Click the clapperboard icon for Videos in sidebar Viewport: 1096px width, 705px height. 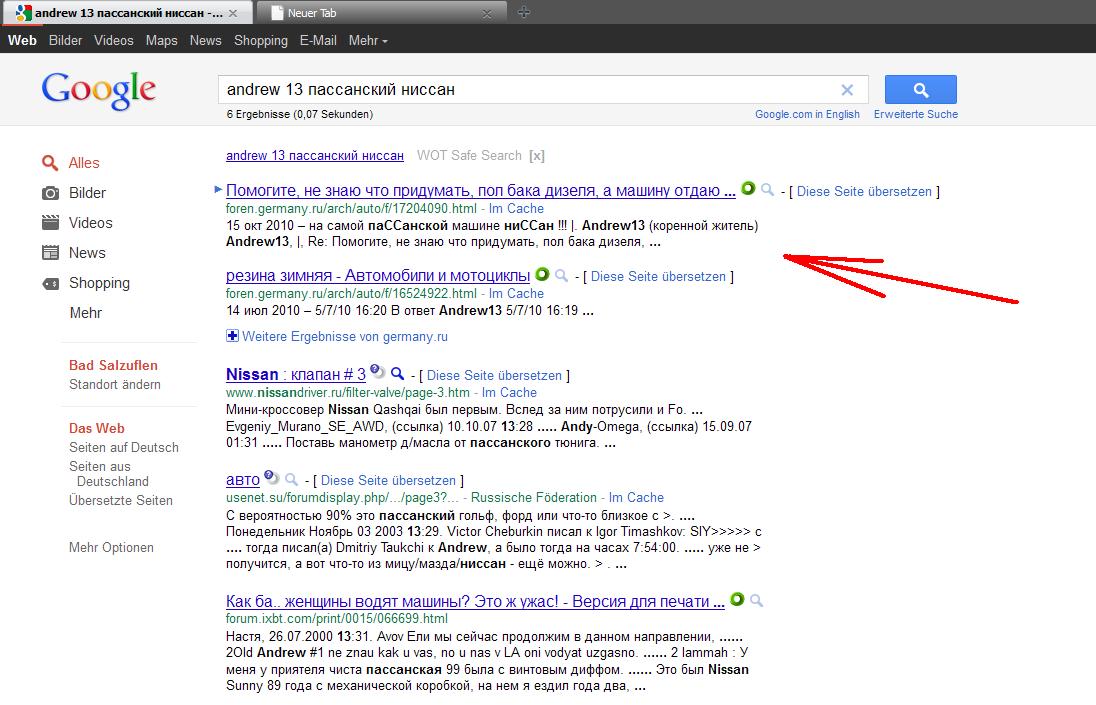(50, 223)
